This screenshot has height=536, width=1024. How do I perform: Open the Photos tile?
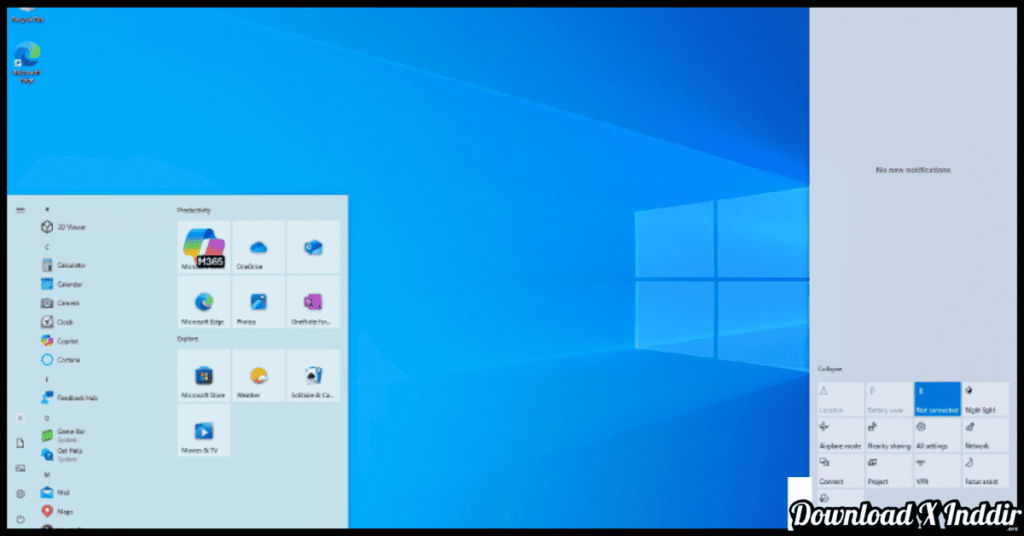pyautogui.click(x=259, y=302)
